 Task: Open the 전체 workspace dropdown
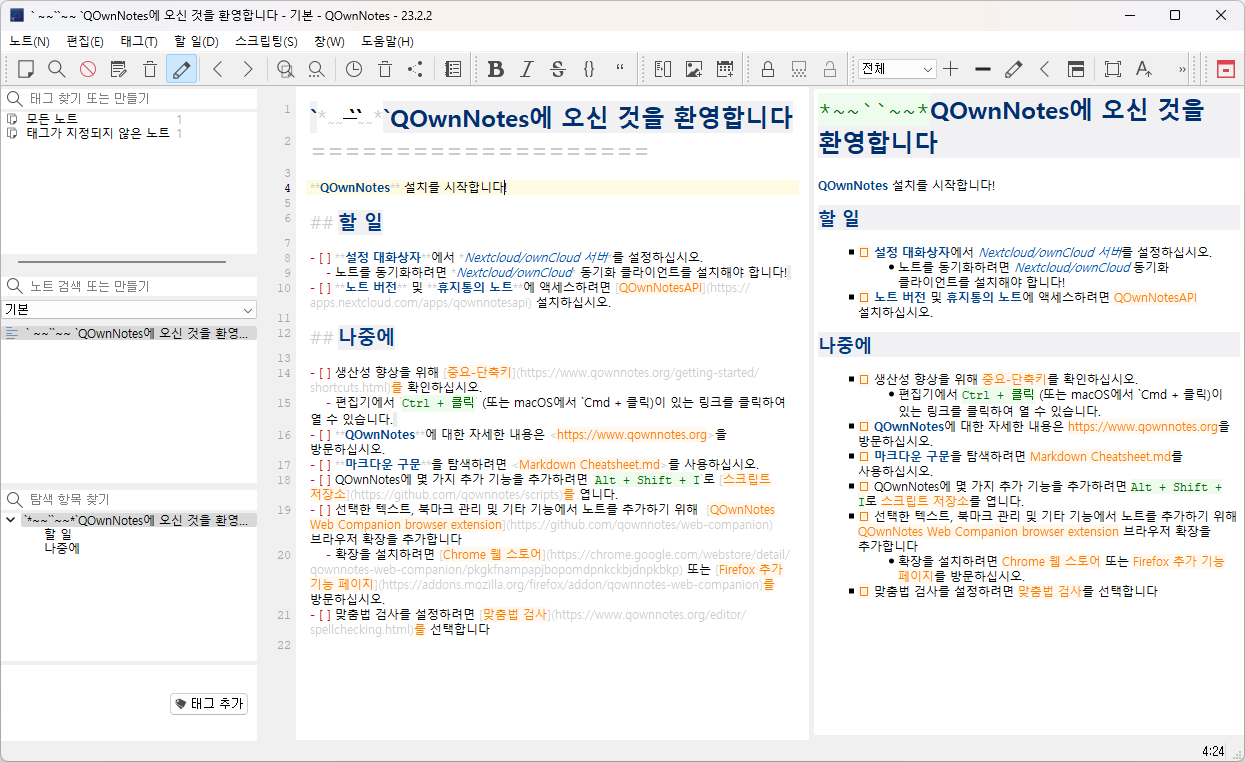click(x=897, y=69)
